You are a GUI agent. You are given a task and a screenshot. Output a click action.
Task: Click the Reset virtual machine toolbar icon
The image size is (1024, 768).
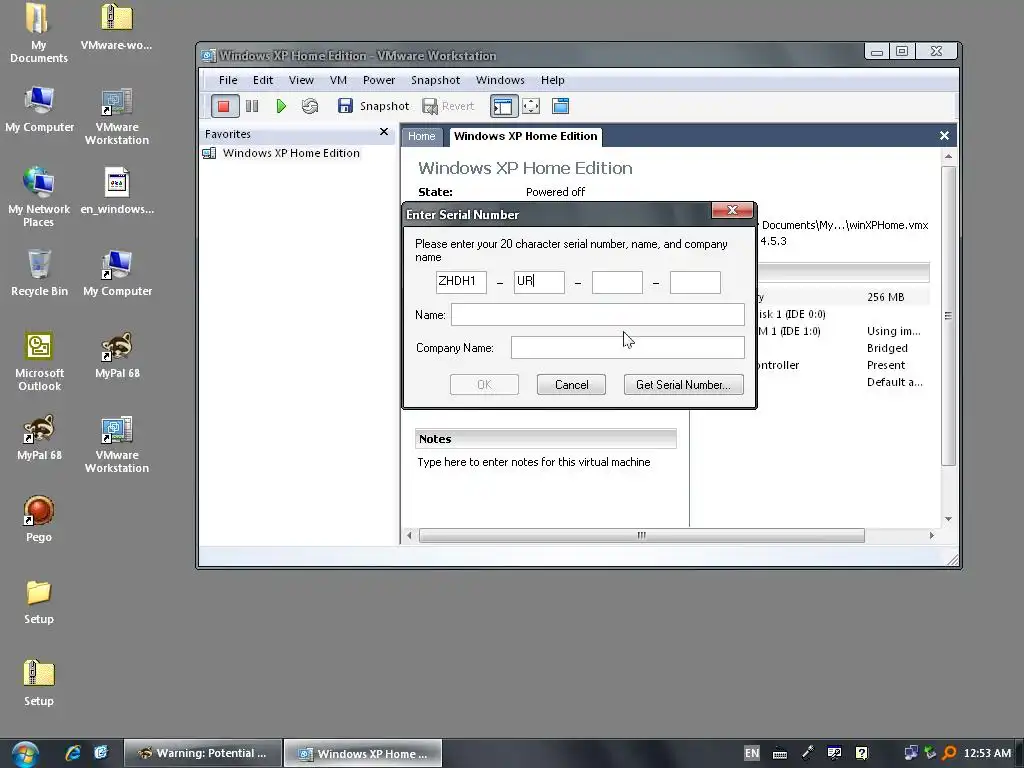[x=310, y=106]
